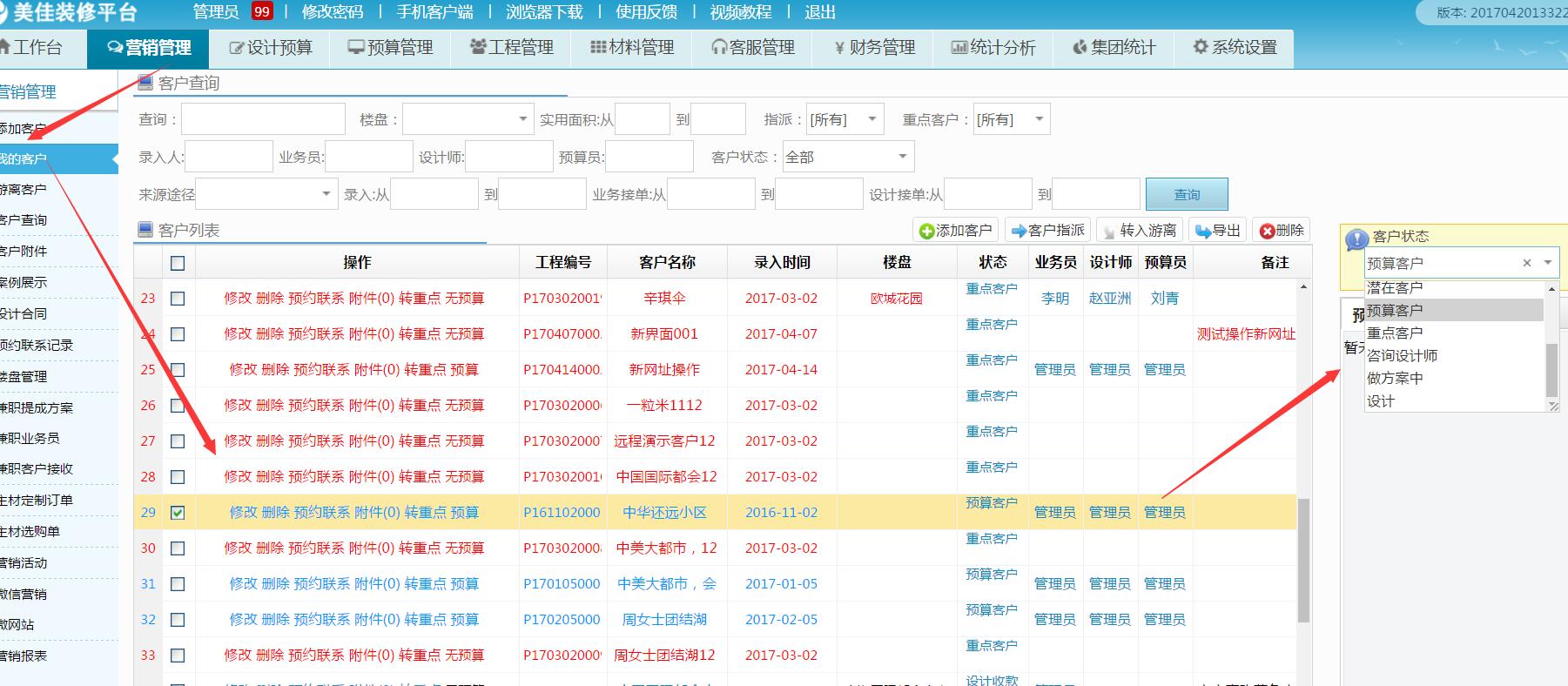The width and height of the screenshot is (1568, 686).
Task: Click the green Add Customer (添加客户) icon button
Action: (x=927, y=231)
